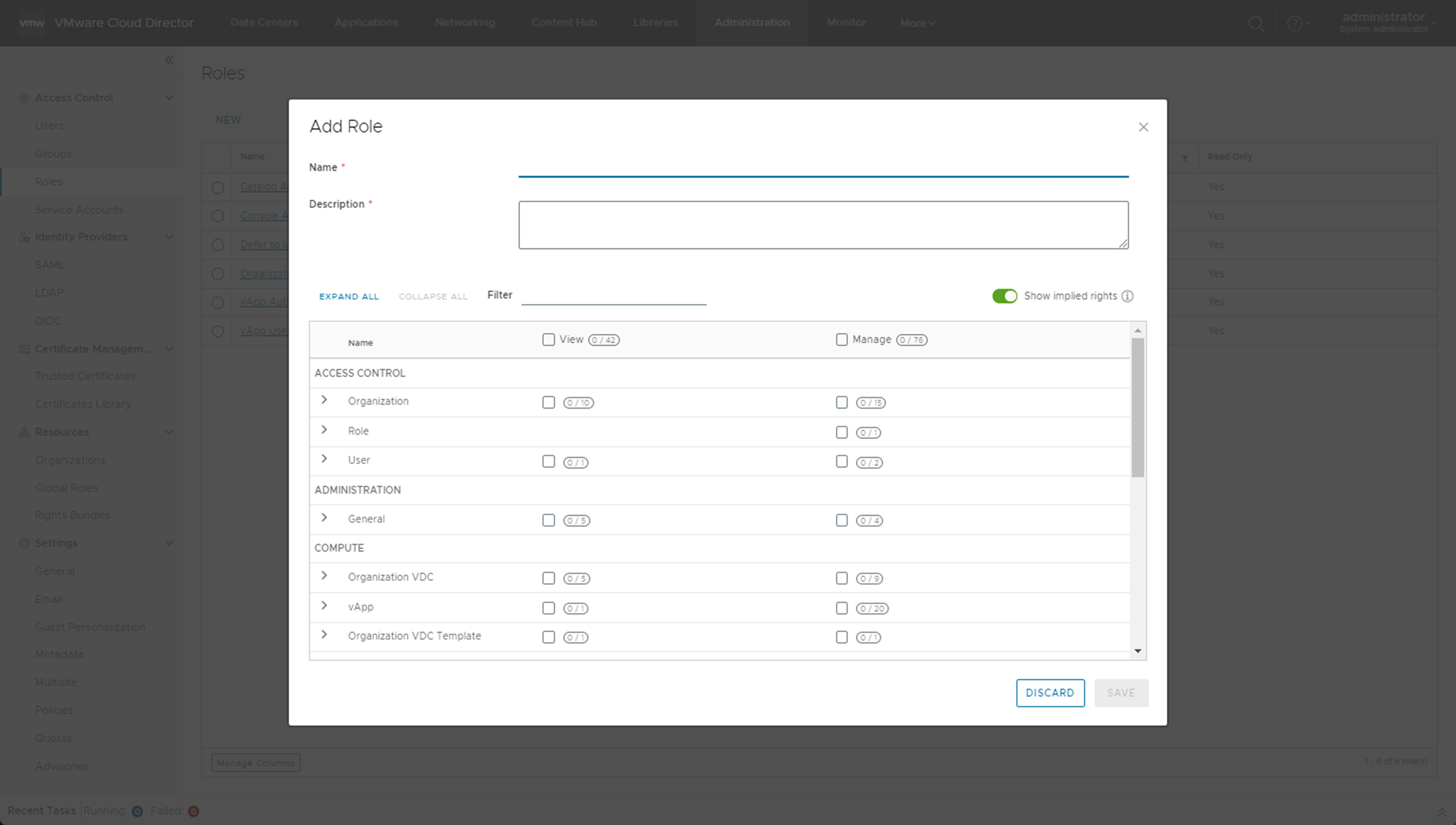Click the Access Control people icon

tap(24, 98)
